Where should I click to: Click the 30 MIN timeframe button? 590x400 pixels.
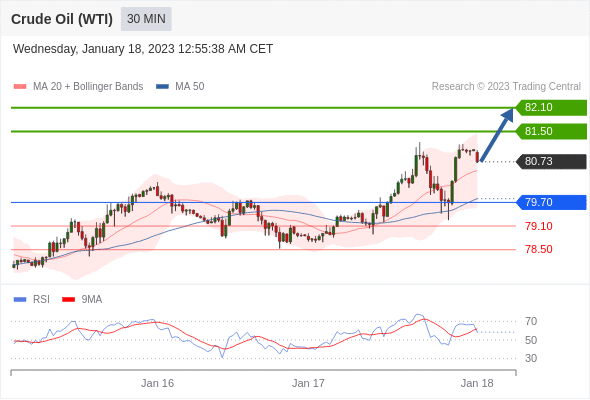pyautogui.click(x=146, y=19)
